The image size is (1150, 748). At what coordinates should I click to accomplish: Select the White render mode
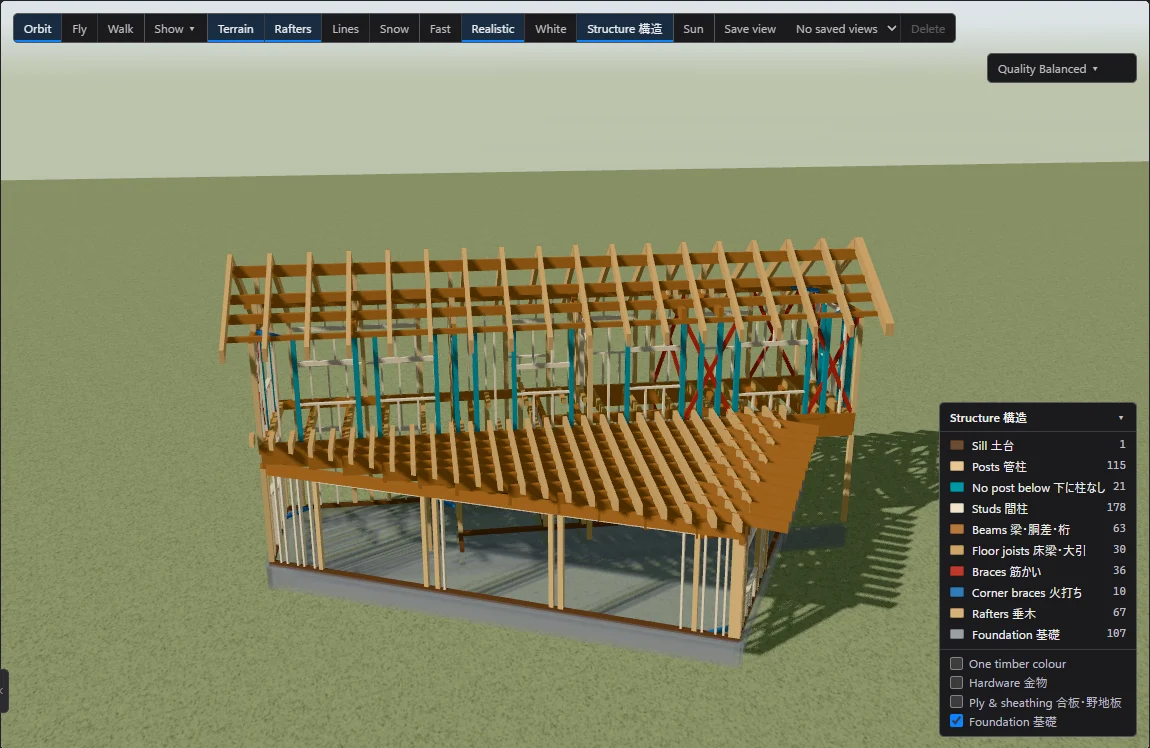(x=551, y=29)
